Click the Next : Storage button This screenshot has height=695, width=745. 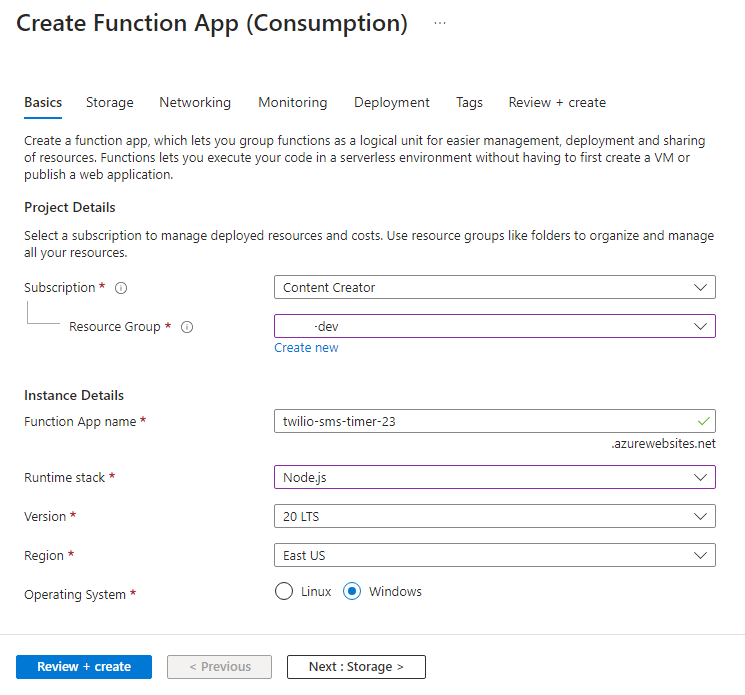(x=356, y=667)
